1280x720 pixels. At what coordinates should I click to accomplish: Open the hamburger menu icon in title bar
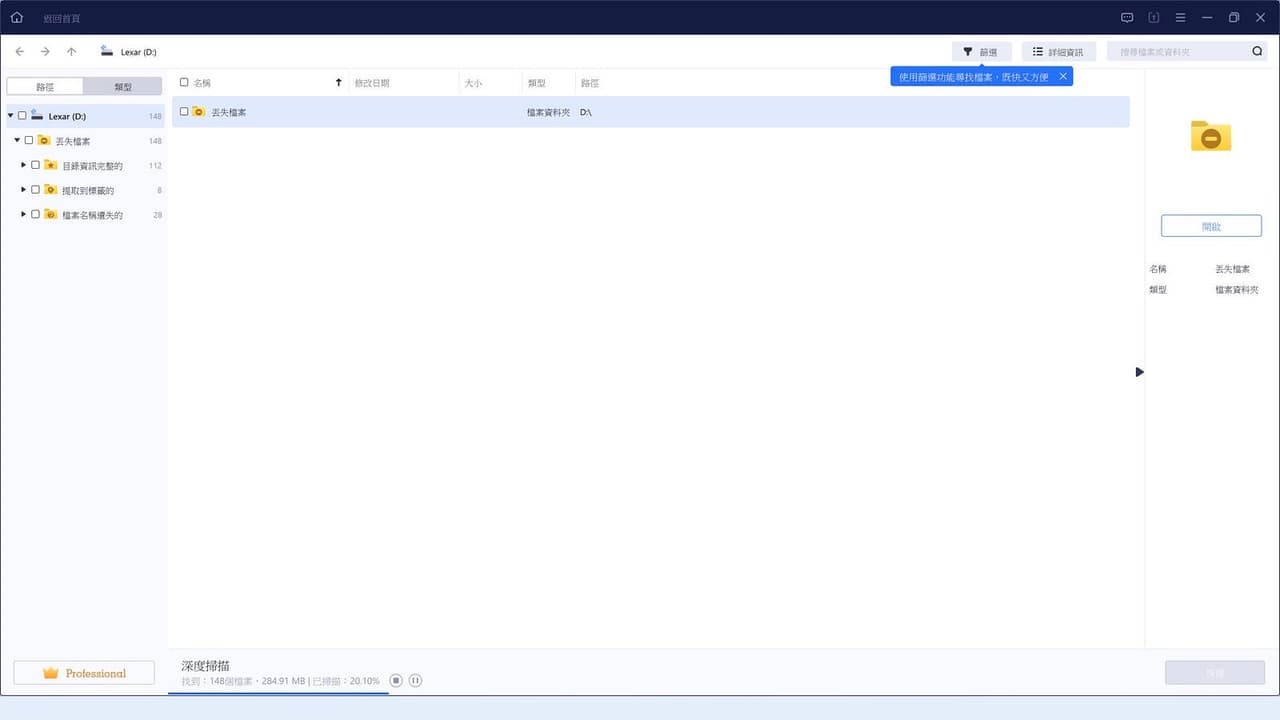click(x=1181, y=17)
